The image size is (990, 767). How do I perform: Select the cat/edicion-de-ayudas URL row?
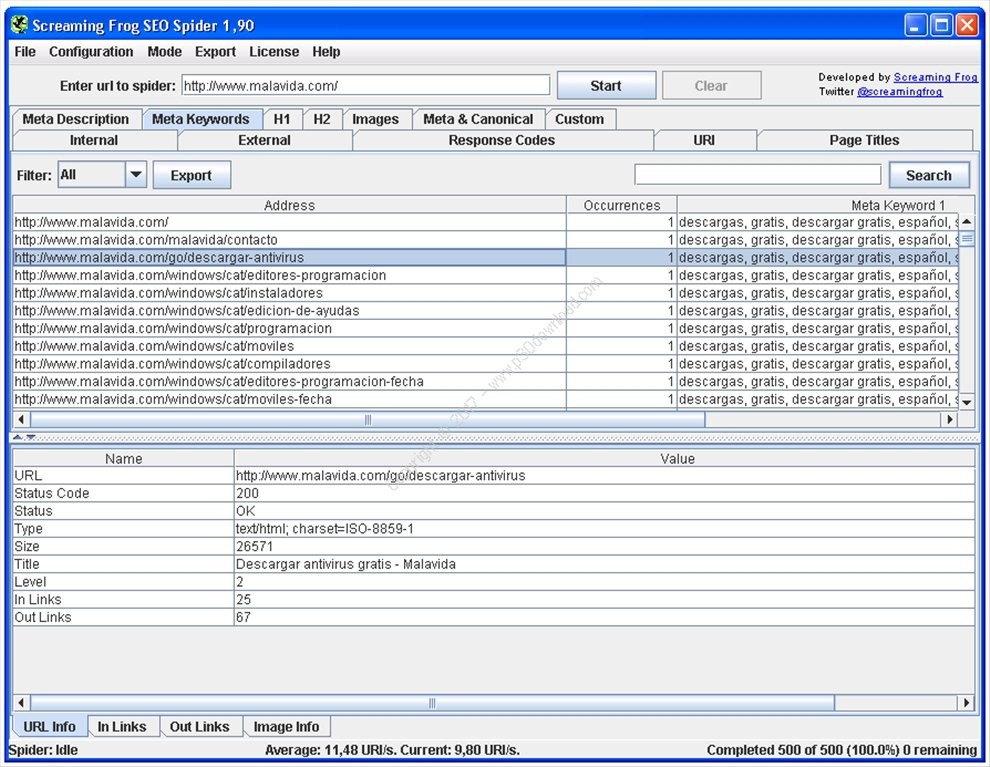[x=486, y=311]
